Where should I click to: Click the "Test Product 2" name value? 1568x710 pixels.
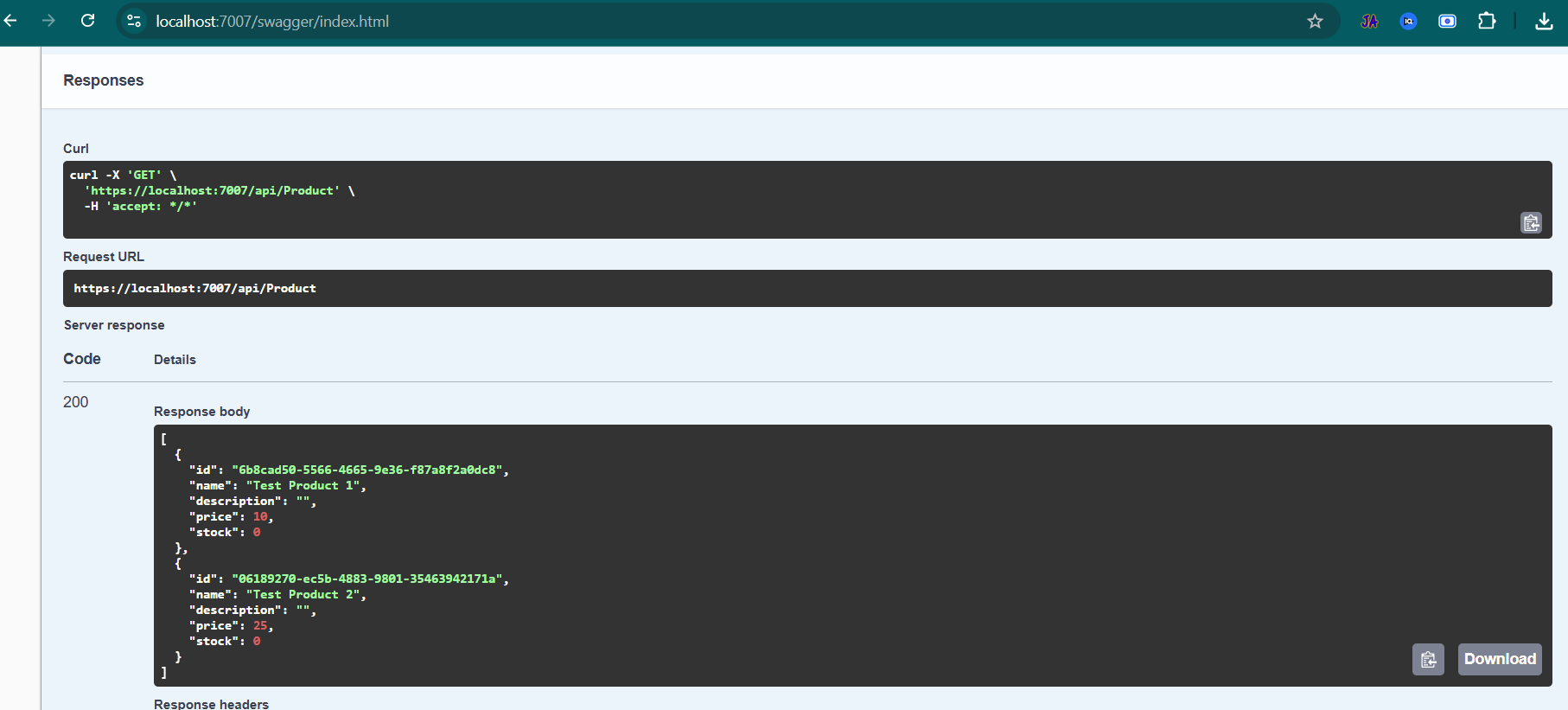(x=303, y=595)
